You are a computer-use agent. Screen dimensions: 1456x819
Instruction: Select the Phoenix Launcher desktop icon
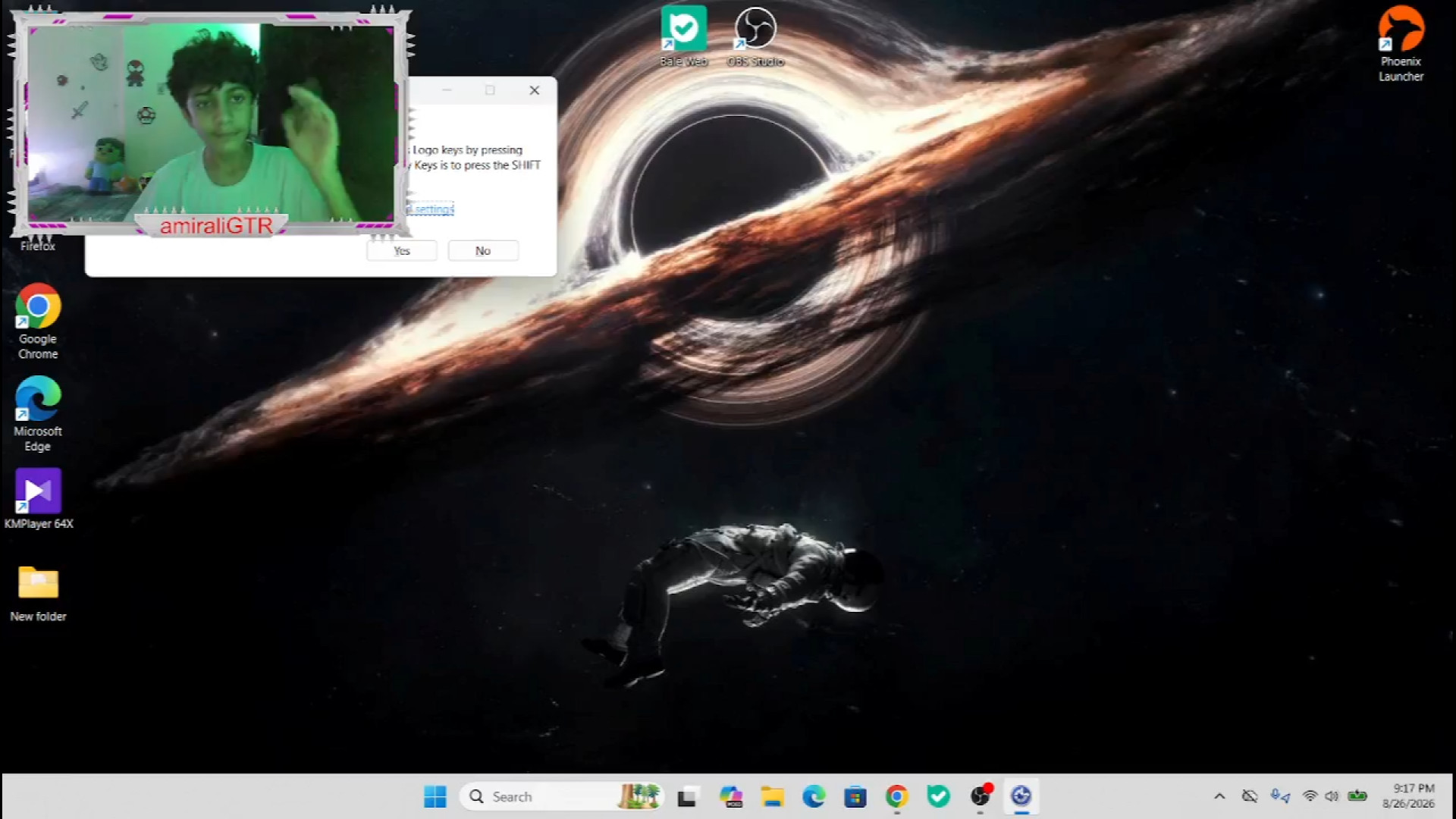(1401, 44)
